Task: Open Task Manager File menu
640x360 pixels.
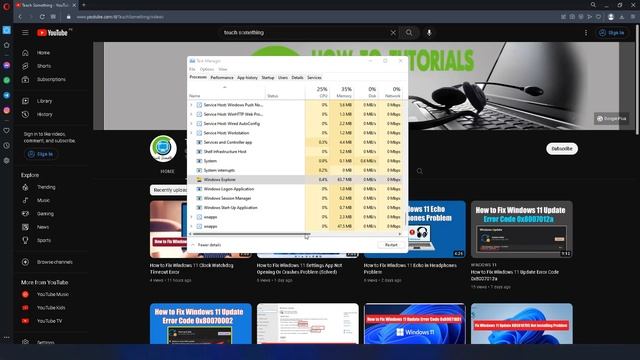Action: (x=192, y=69)
